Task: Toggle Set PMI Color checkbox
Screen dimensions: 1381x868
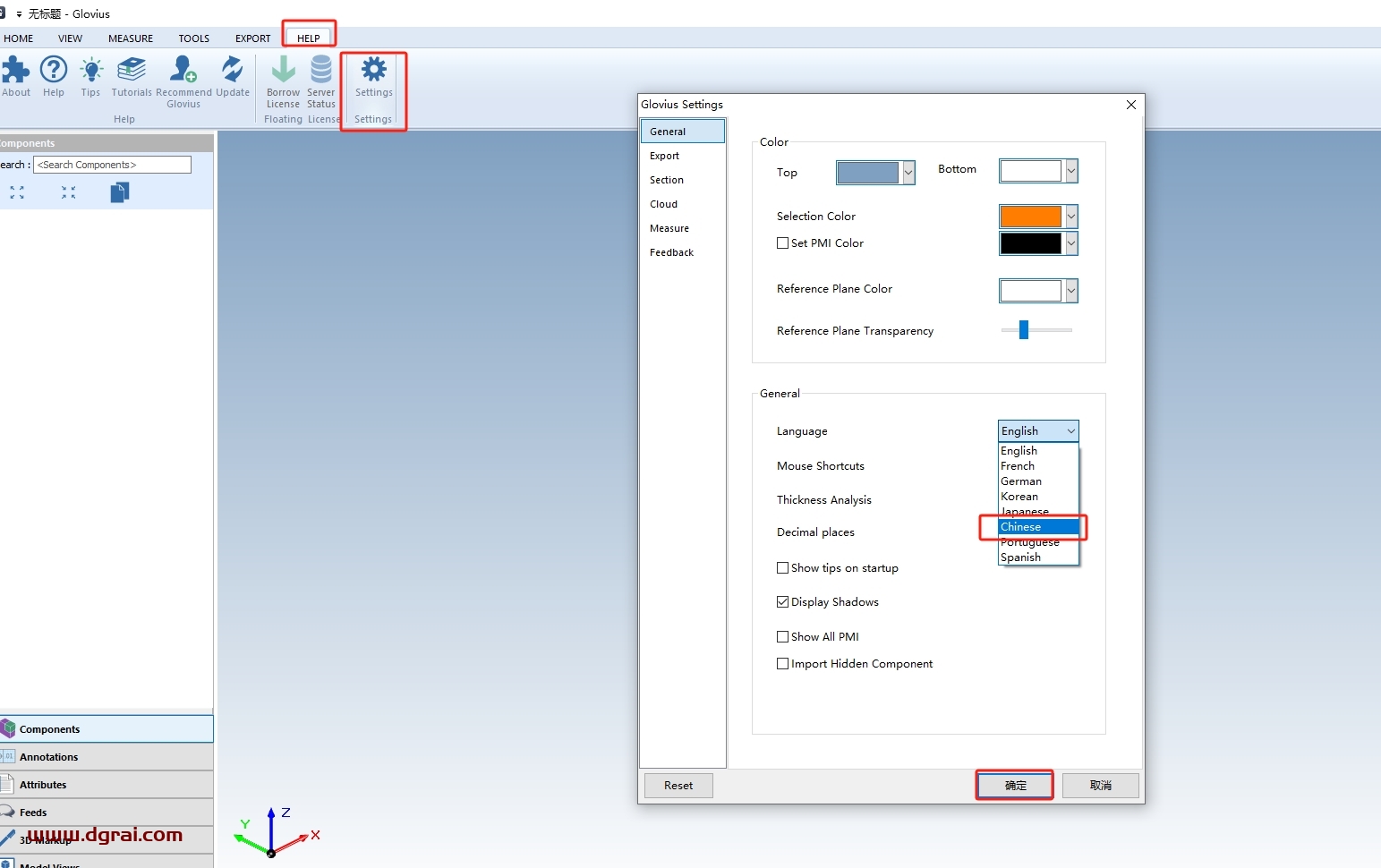Action: [x=783, y=243]
